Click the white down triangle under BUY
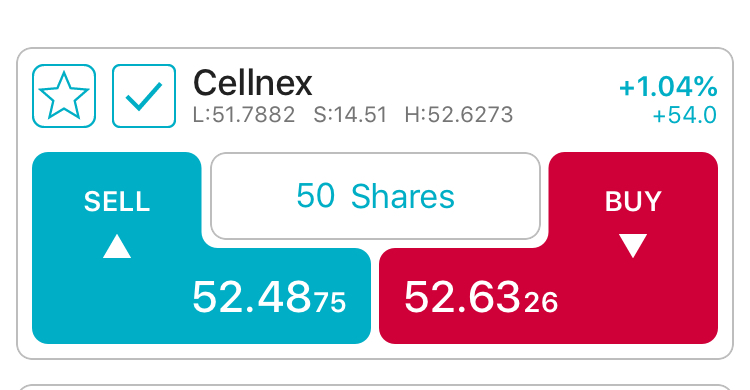750x390 pixels. (633, 246)
